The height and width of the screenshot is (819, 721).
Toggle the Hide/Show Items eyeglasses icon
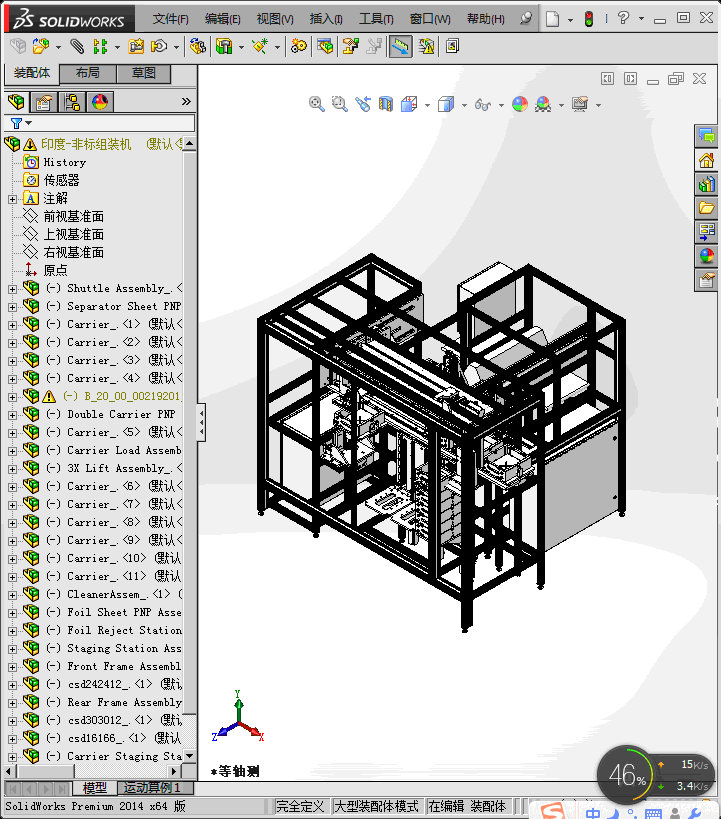(483, 104)
